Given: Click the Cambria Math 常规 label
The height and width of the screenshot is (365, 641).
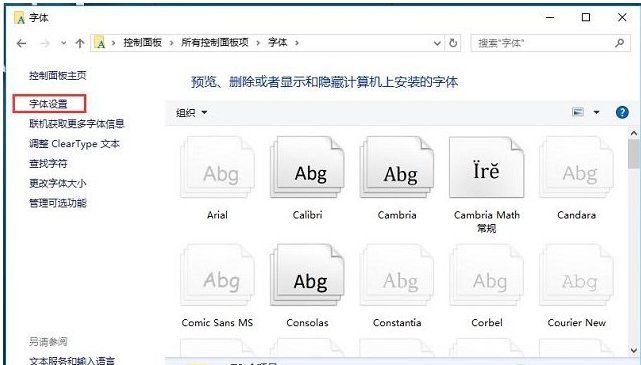Looking at the screenshot, I should click(486, 221).
